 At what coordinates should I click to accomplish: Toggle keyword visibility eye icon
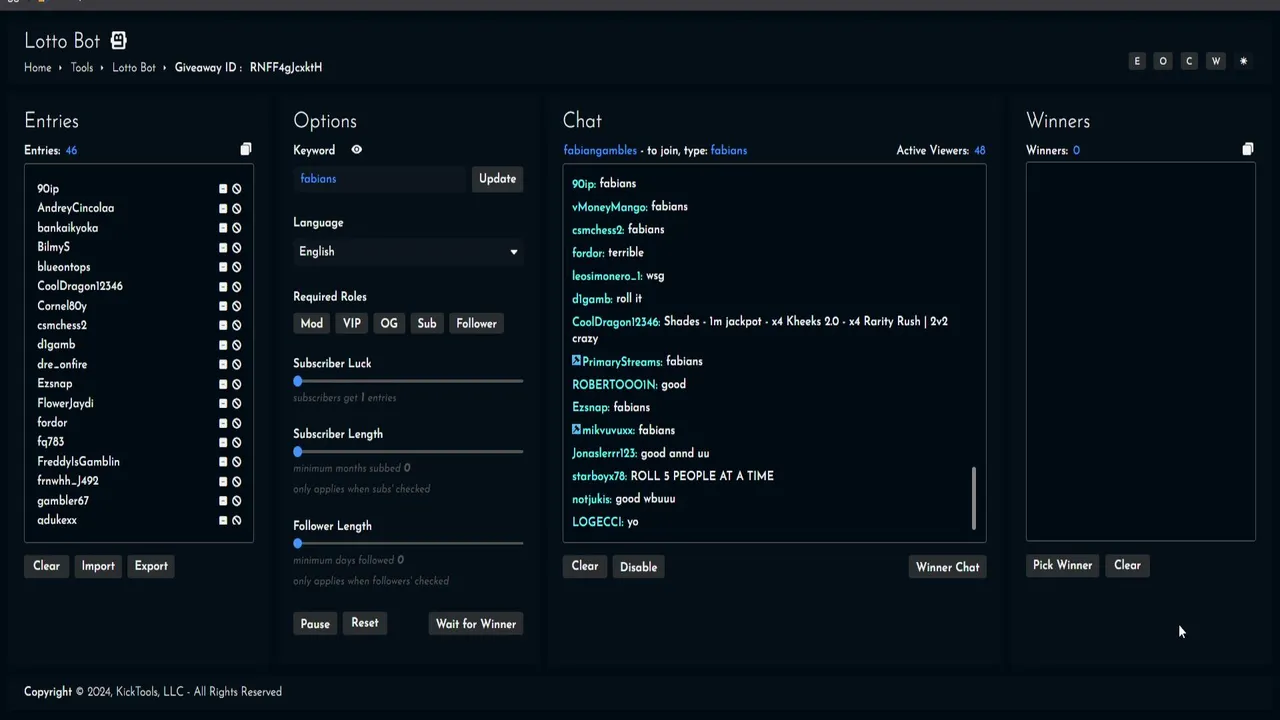pos(356,150)
